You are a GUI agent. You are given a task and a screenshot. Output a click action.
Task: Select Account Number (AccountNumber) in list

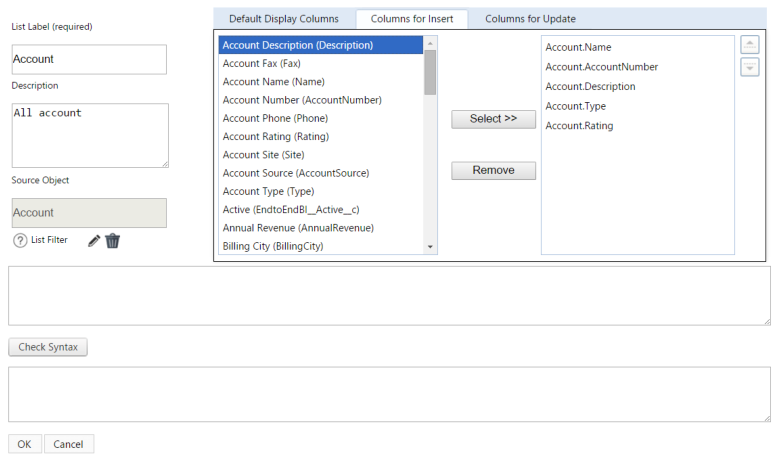[x=321, y=100]
